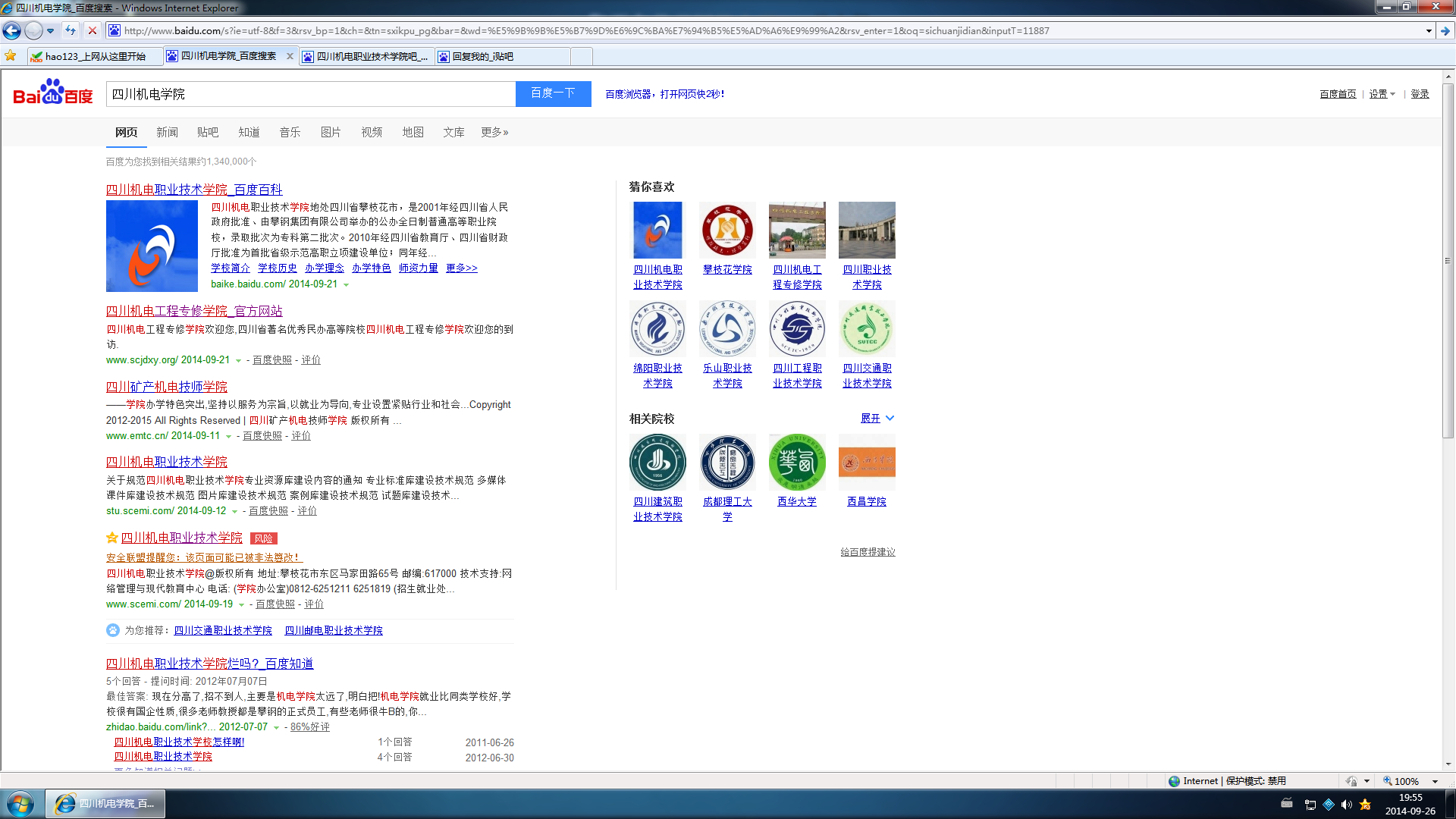Screen dimensions: 1456x819
Task: Open 四川机电职业技术学院_百度百科 result
Action: [x=194, y=190]
